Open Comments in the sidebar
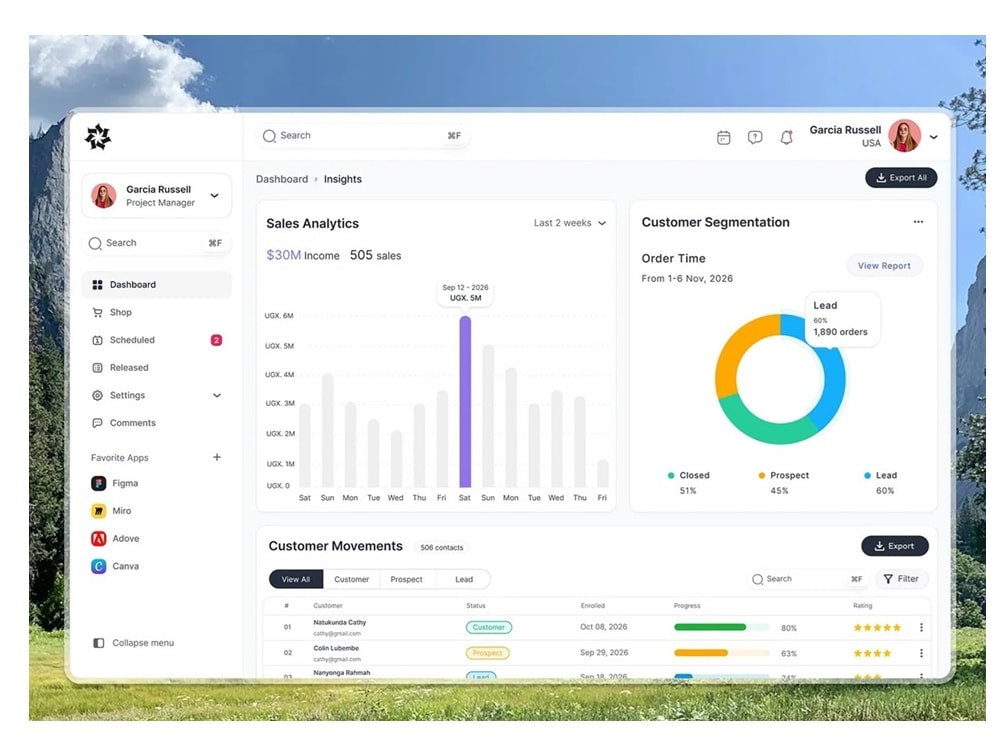Viewport: 1000px width, 750px height. [156, 423]
